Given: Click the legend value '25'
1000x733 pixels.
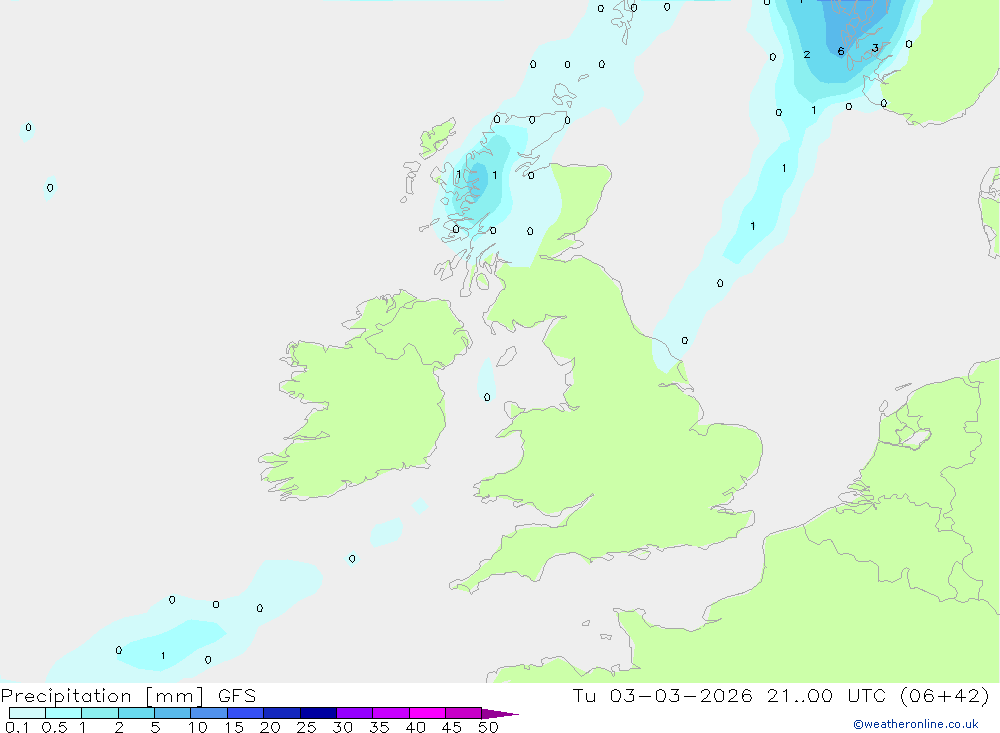Looking at the screenshot, I should [x=306, y=727].
